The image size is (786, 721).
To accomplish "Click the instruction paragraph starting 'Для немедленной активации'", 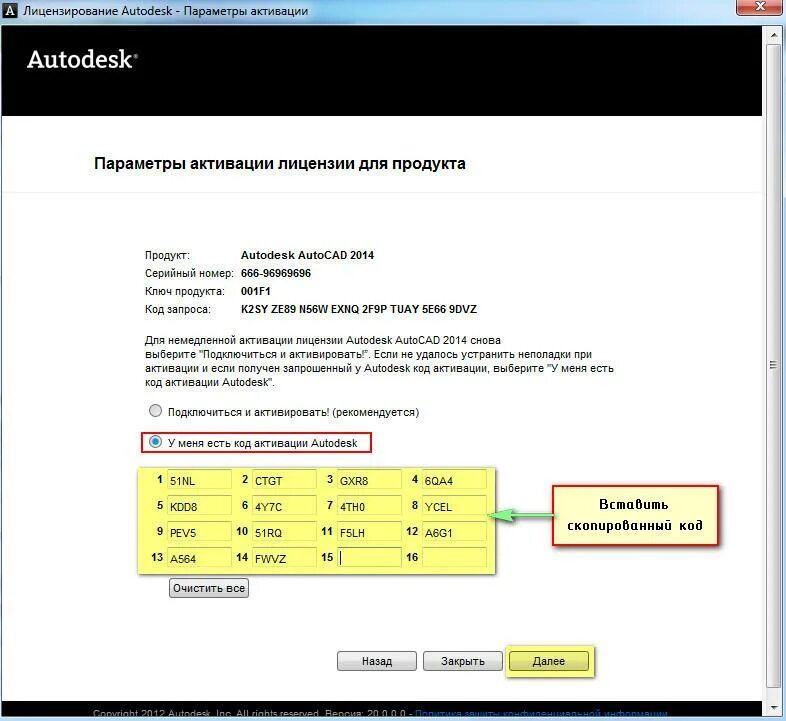I will click(x=379, y=361).
